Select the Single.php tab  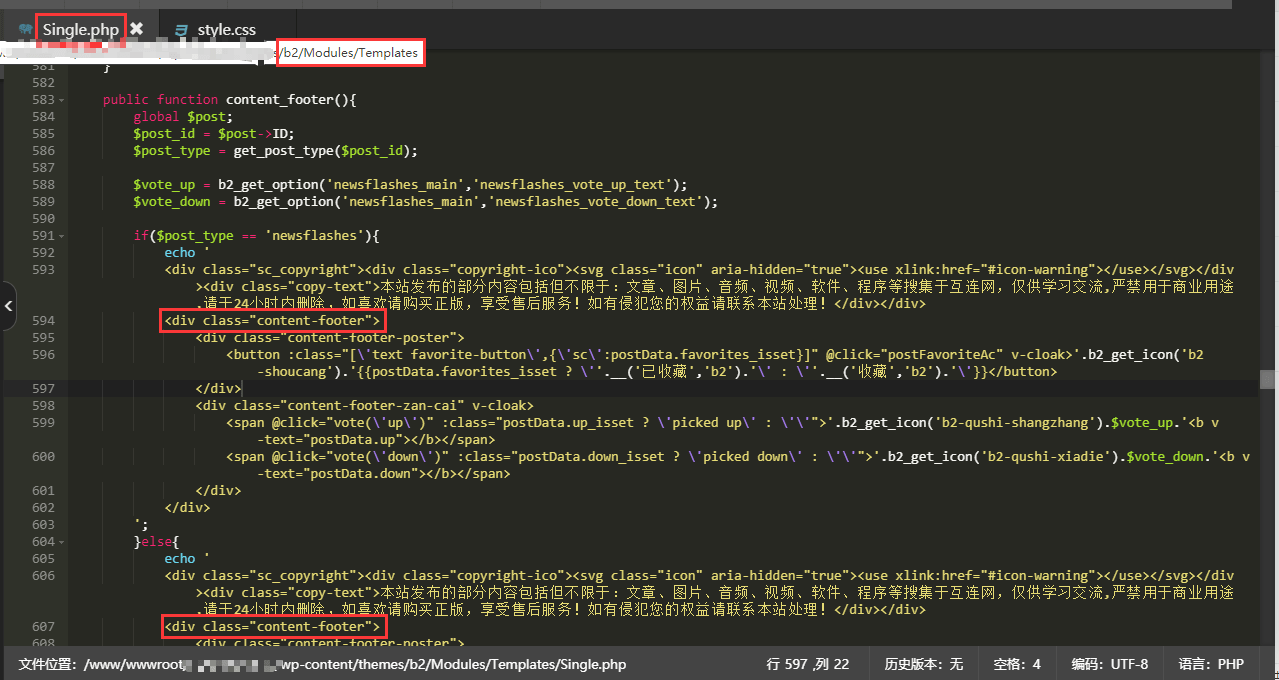coord(80,29)
